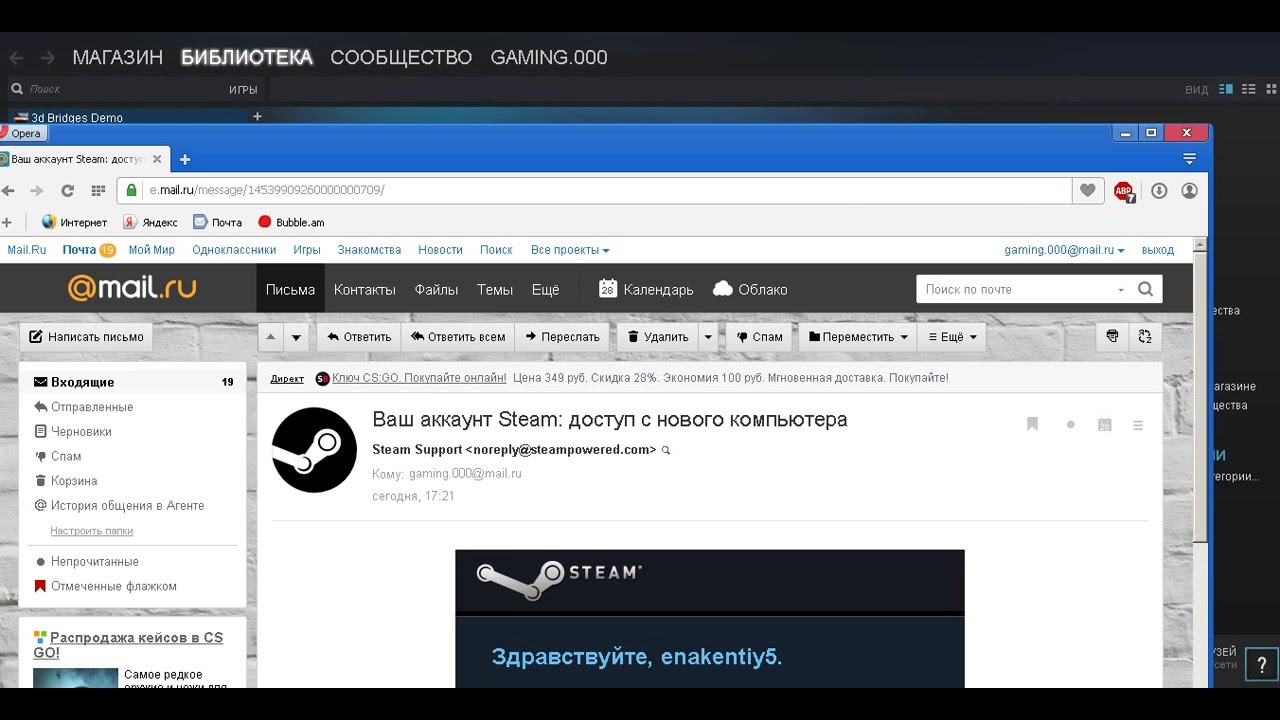The height and width of the screenshot is (720, 1280).
Task: Click Ответить button
Action: click(x=359, y=337)
